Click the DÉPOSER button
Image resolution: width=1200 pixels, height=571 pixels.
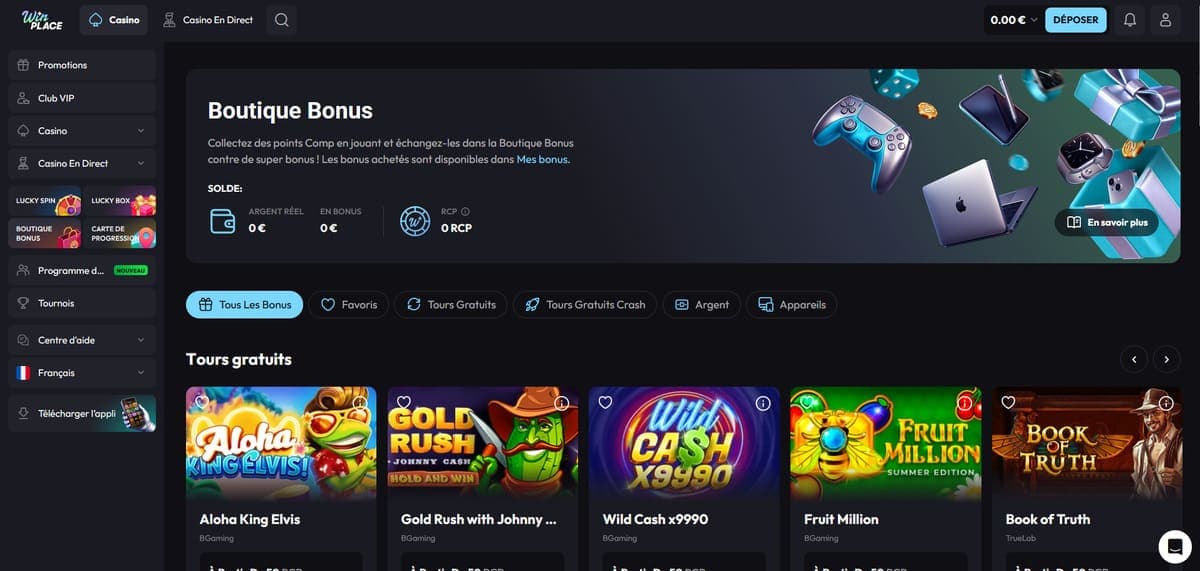tap(1076, 20)
